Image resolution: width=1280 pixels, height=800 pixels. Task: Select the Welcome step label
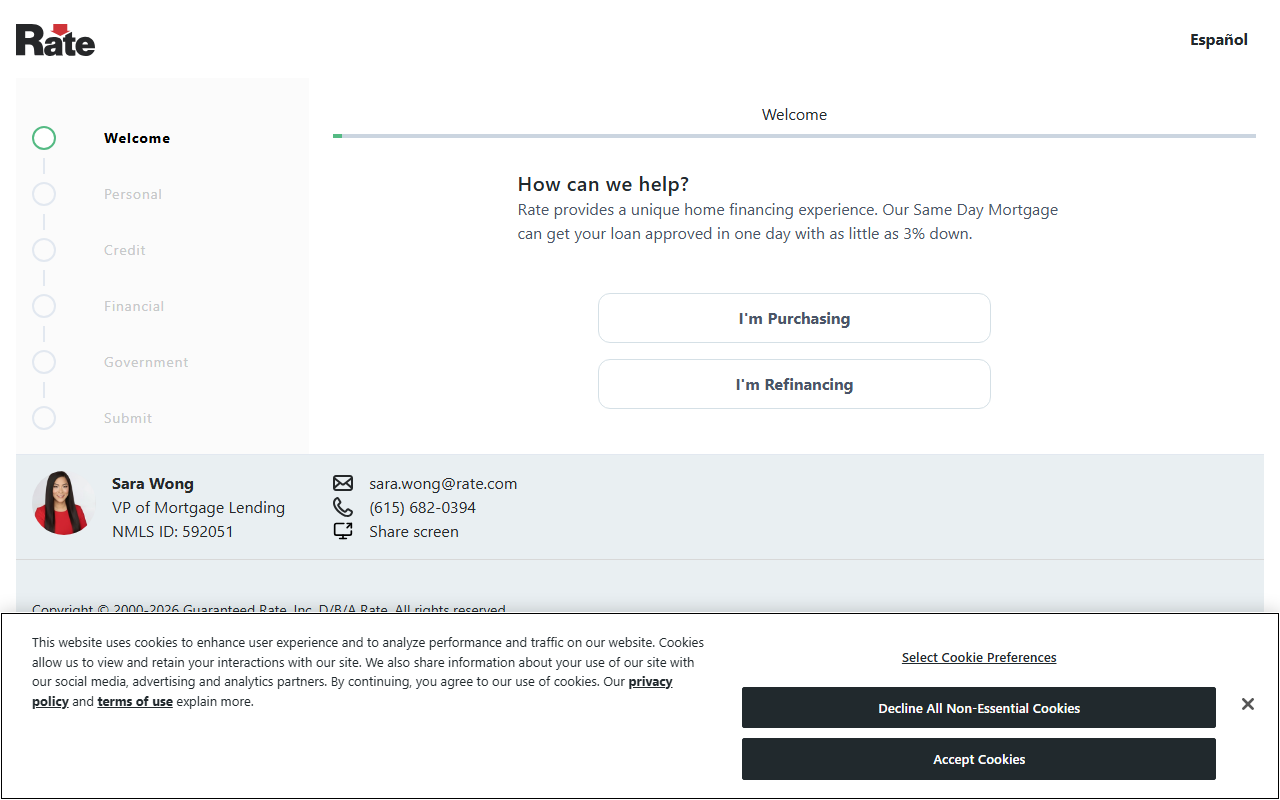tap(137, 138)
